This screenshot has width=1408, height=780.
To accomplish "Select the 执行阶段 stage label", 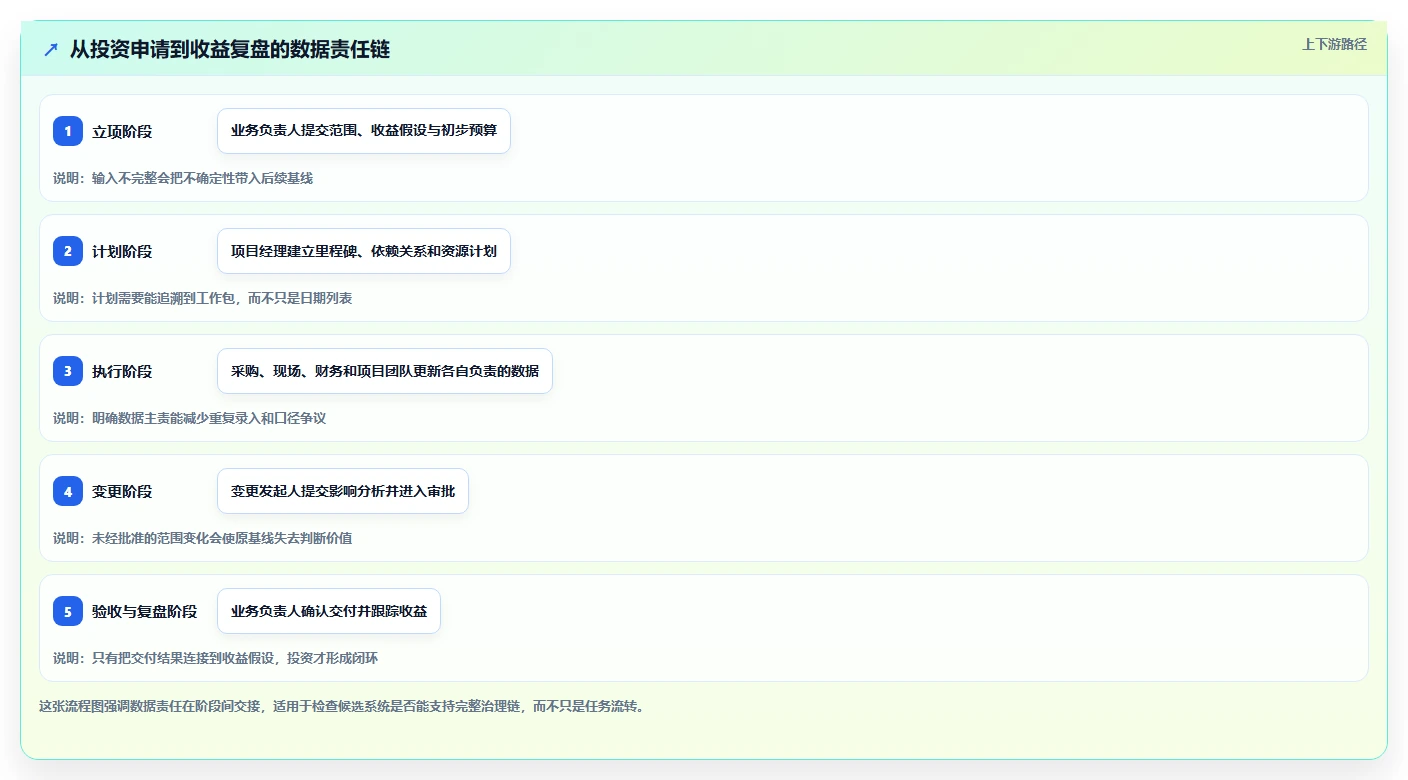I will click(x=122, y=371).
